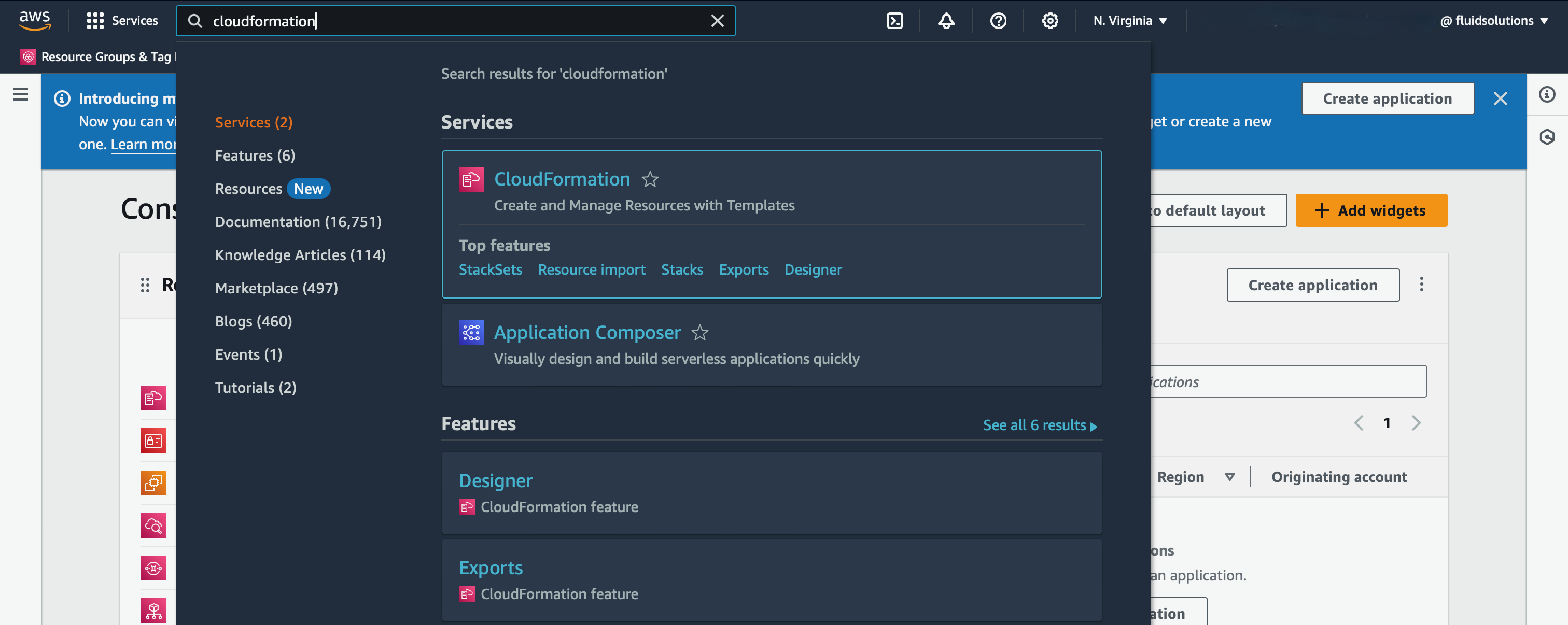Click the CloudFormation service icon in results

click(x=470, y=179)
